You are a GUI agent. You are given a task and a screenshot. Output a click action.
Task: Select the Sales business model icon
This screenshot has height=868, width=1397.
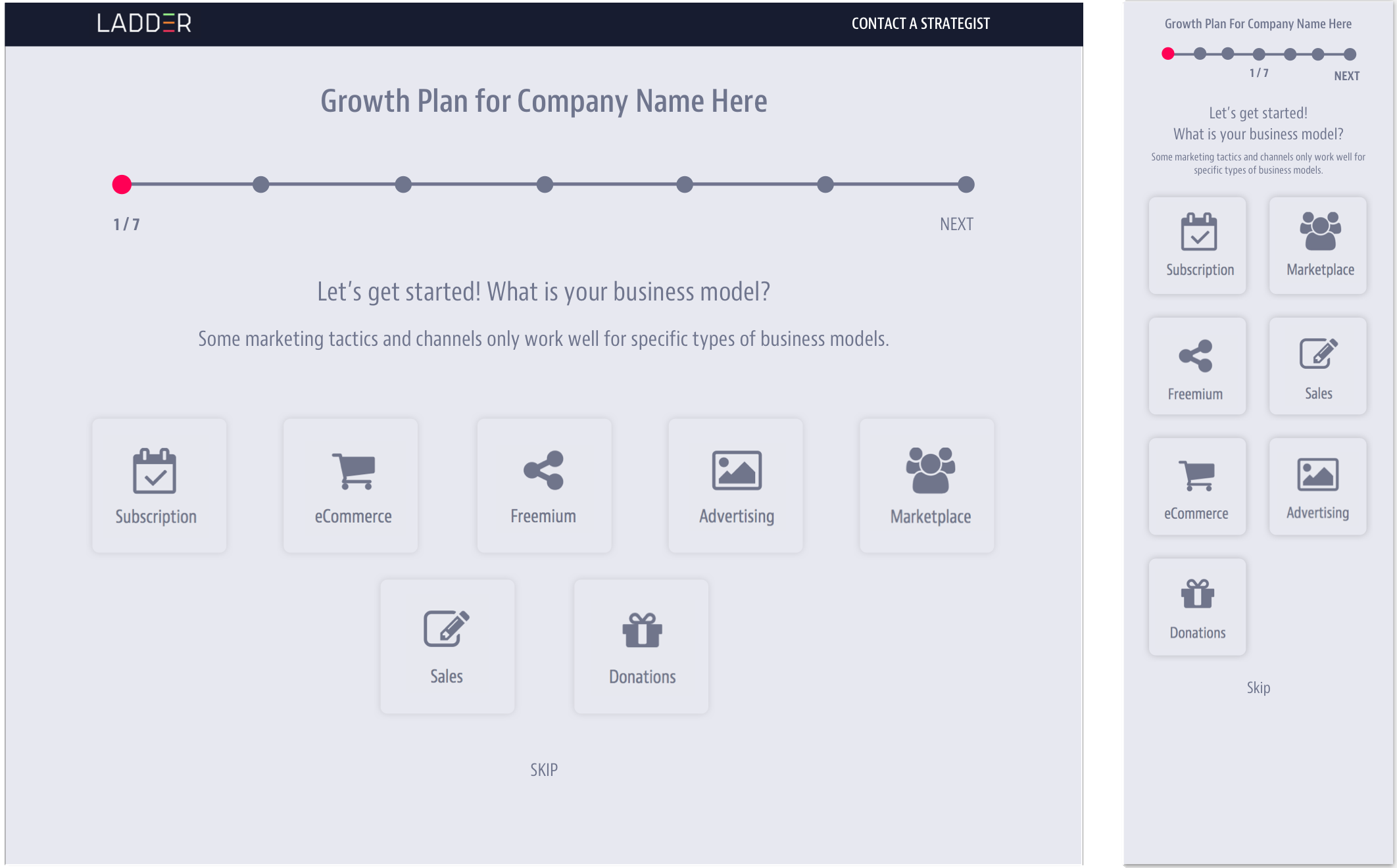click(448, 648)
